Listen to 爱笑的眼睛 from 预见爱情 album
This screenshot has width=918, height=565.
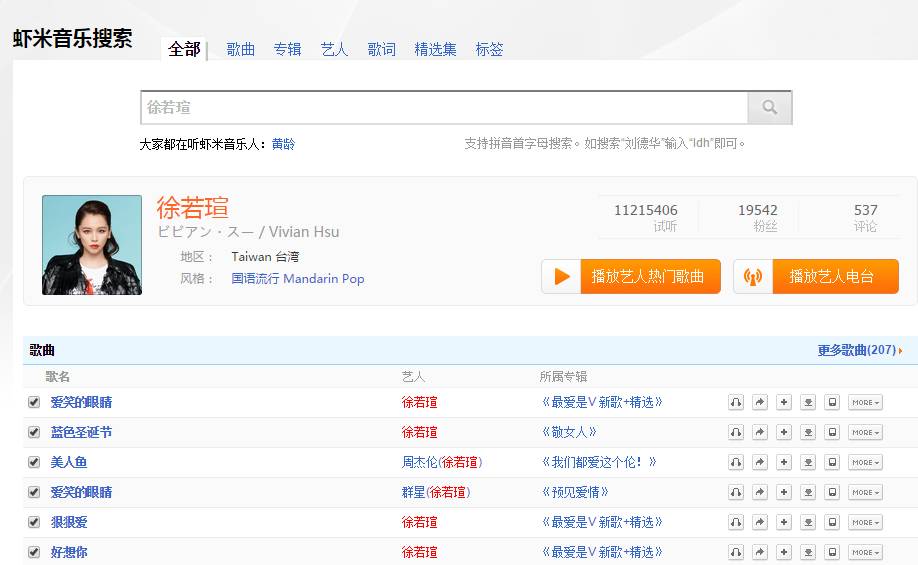click(736, 492)
